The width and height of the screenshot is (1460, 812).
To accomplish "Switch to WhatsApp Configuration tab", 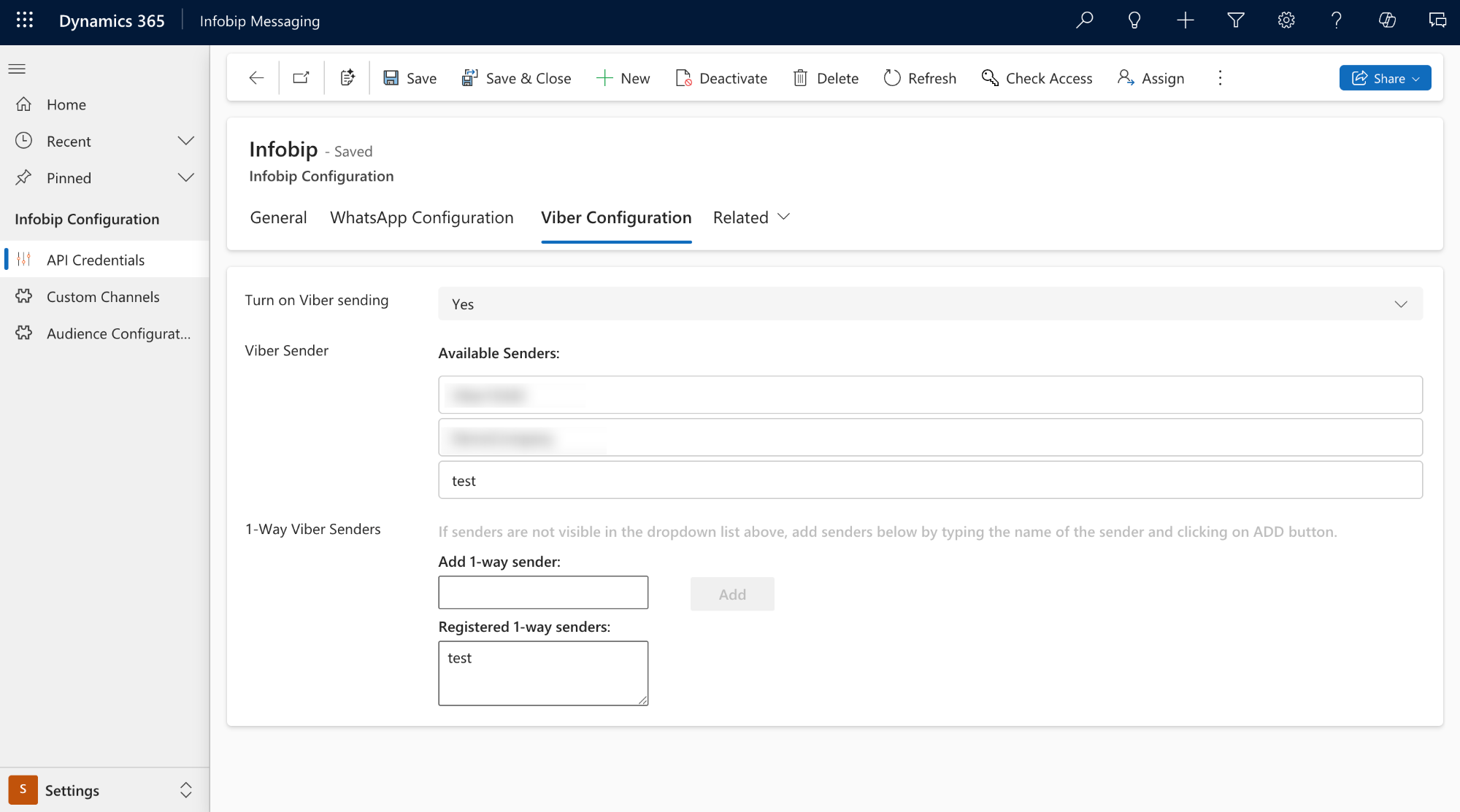I will click(422, 217).
